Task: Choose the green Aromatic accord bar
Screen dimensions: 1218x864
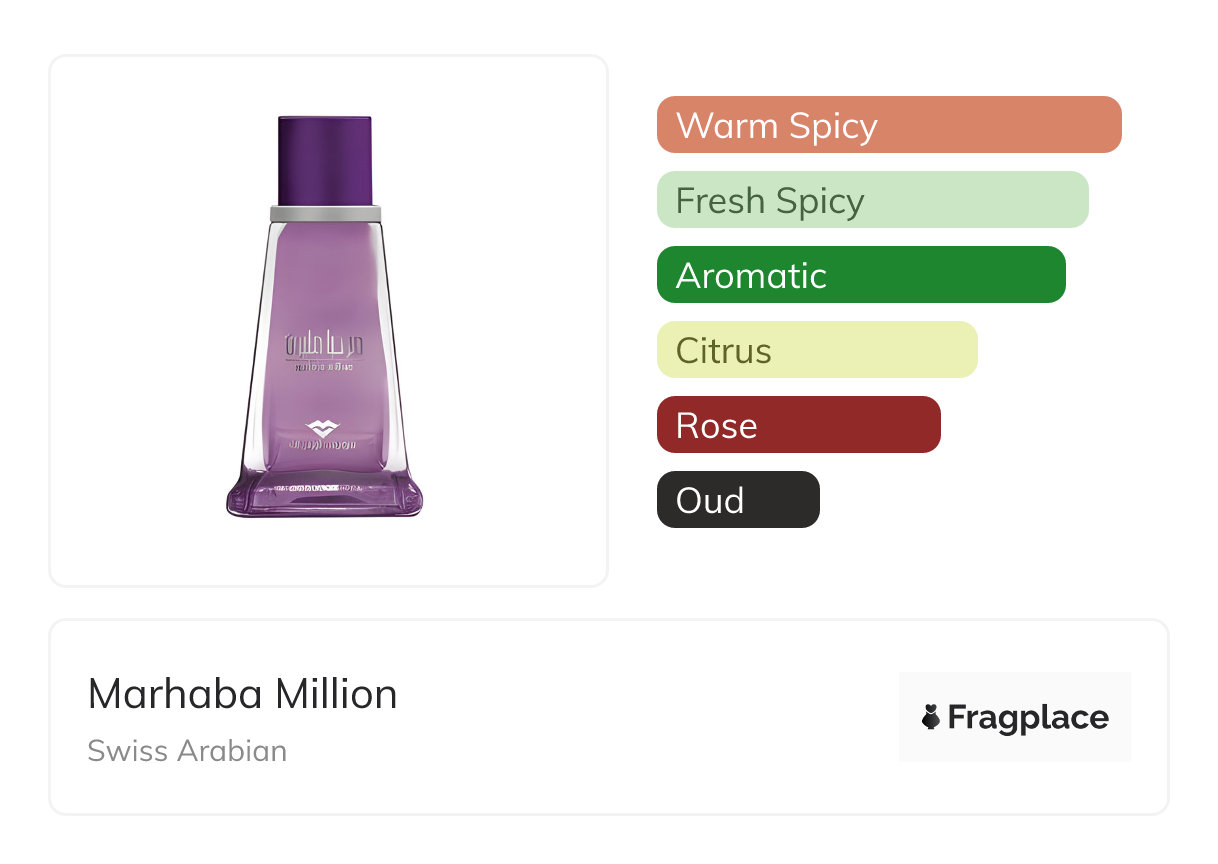Action: pyautogui.click(x=860, y=275)
